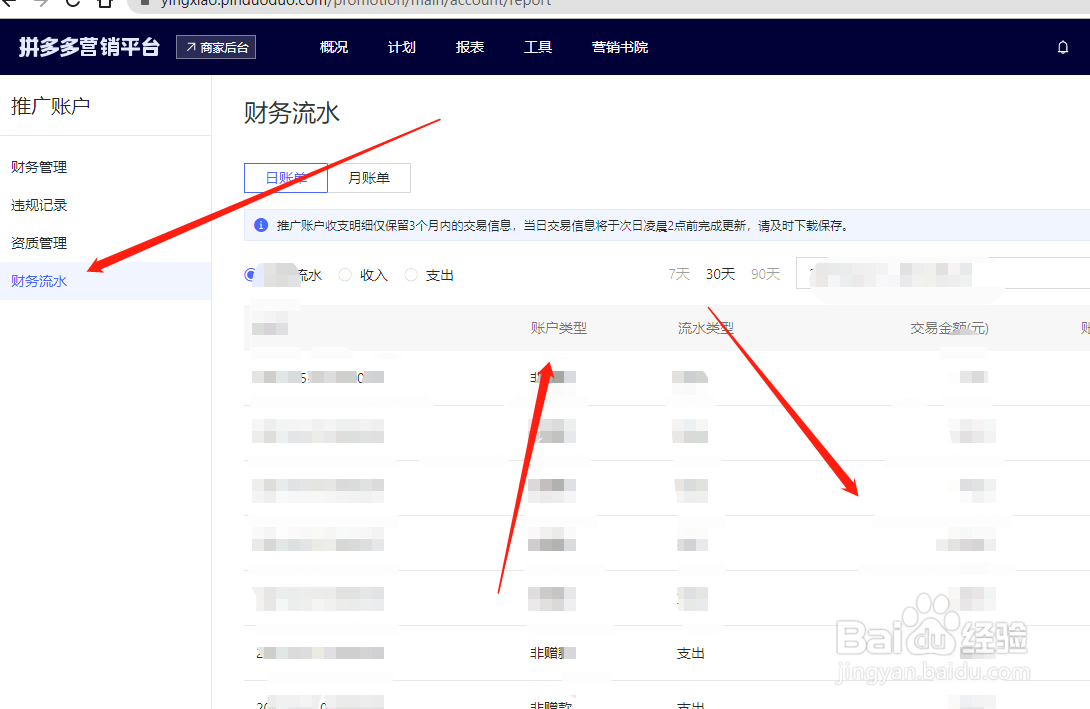Switch to the 月账单 tab
The image size is (1090, 709).
click(369, 178)
